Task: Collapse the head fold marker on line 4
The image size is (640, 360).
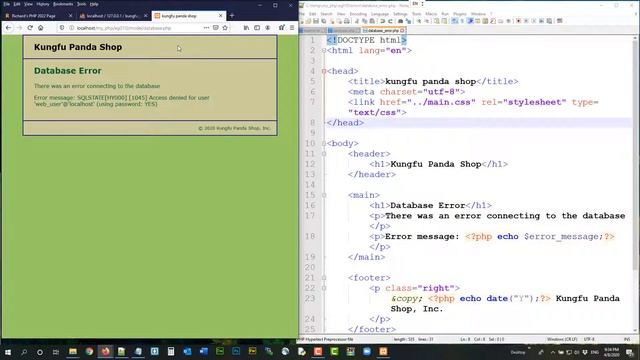Action: click(x=324, y=71)
